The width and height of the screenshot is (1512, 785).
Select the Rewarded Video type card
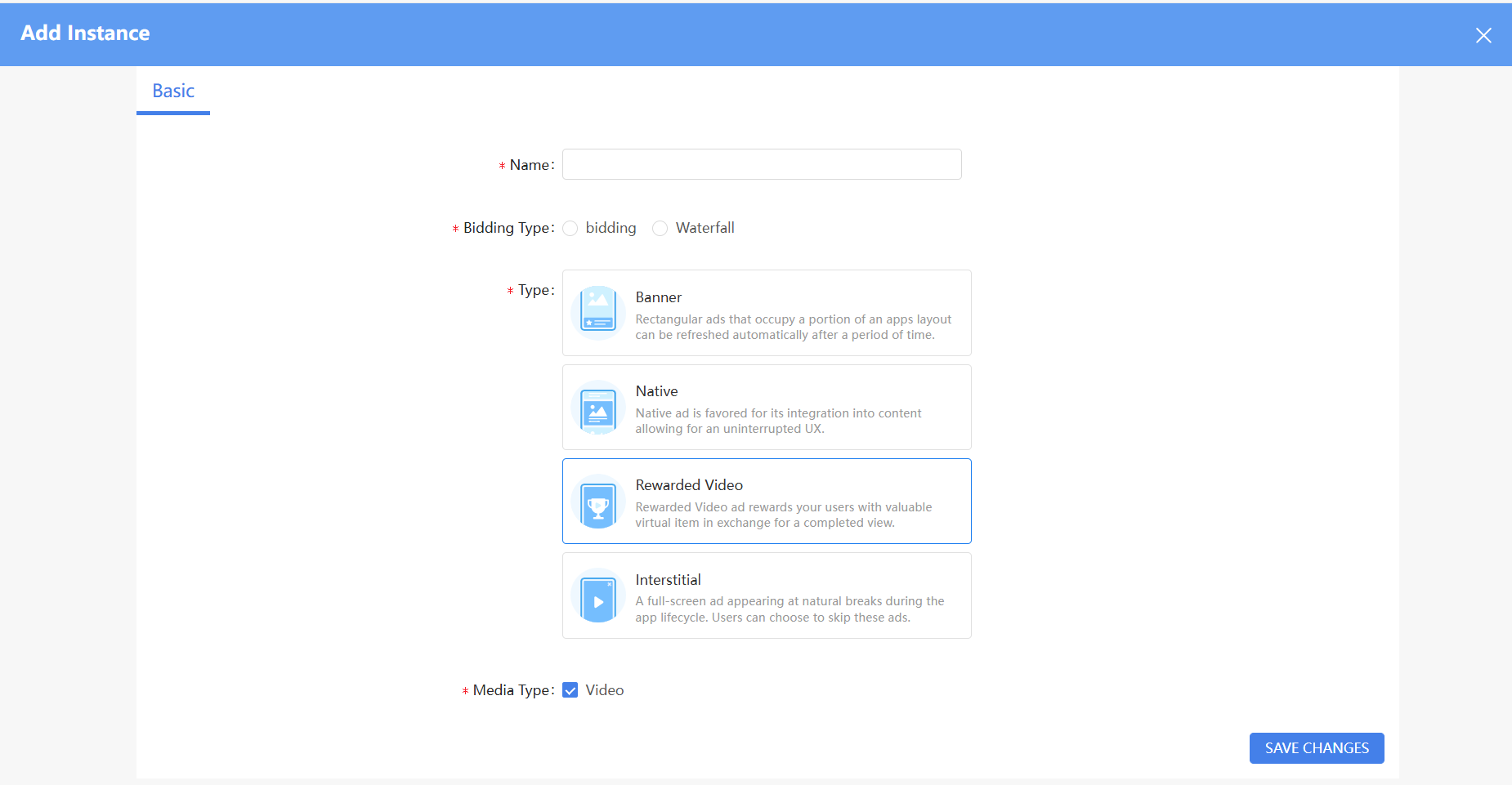click(766, 501)
